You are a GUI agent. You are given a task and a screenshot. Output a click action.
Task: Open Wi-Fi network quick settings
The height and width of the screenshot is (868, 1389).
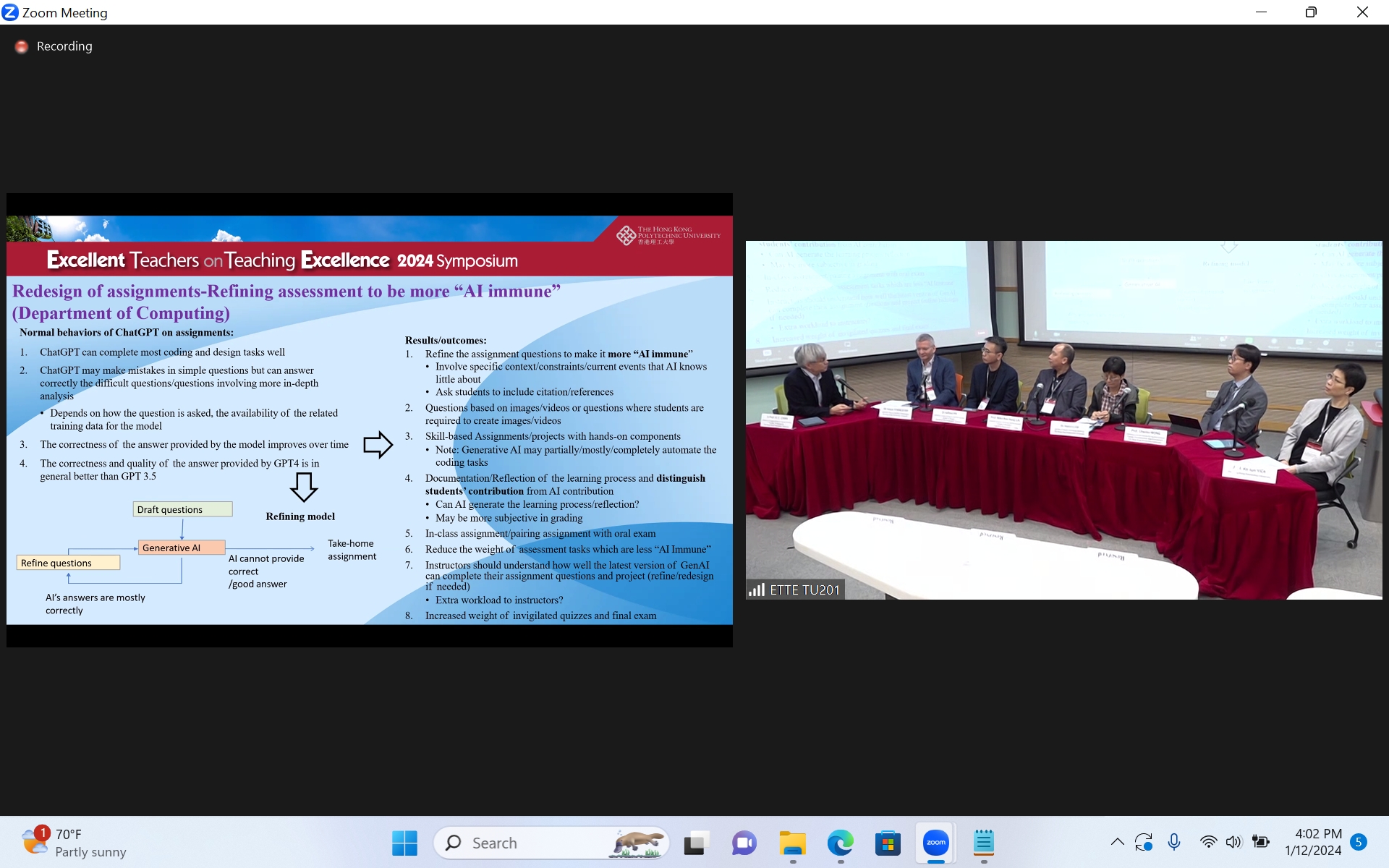1208,841
